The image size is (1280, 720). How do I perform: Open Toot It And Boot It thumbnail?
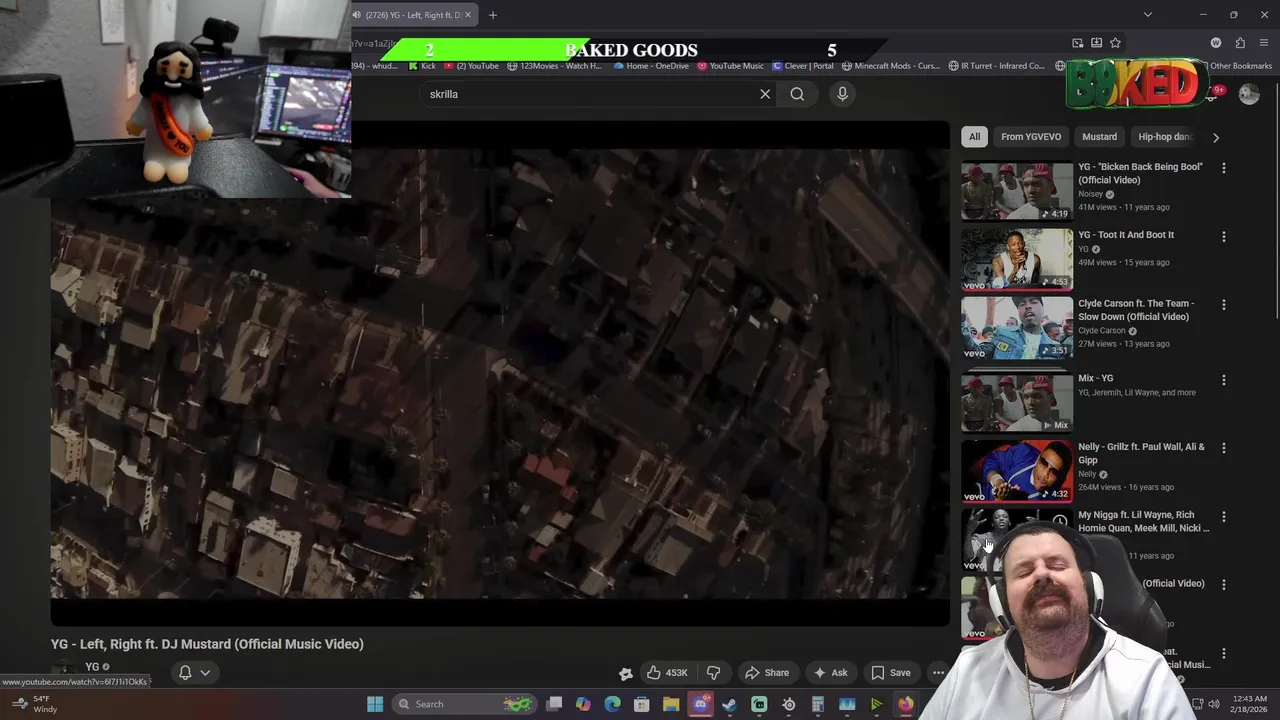pyautogui.click(x=1017, y=259)
